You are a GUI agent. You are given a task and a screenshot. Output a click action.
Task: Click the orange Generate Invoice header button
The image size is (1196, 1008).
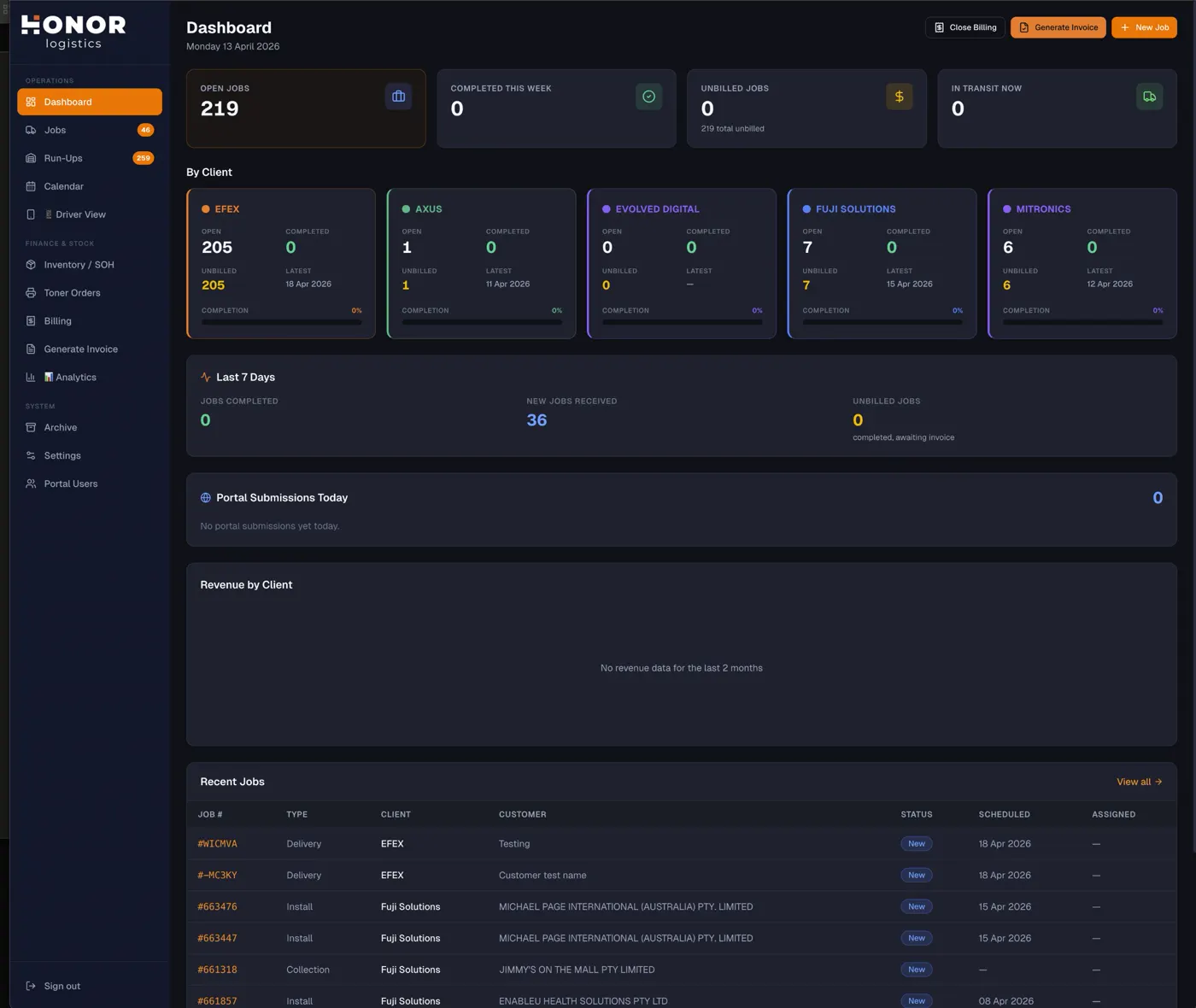[1058, 27]
